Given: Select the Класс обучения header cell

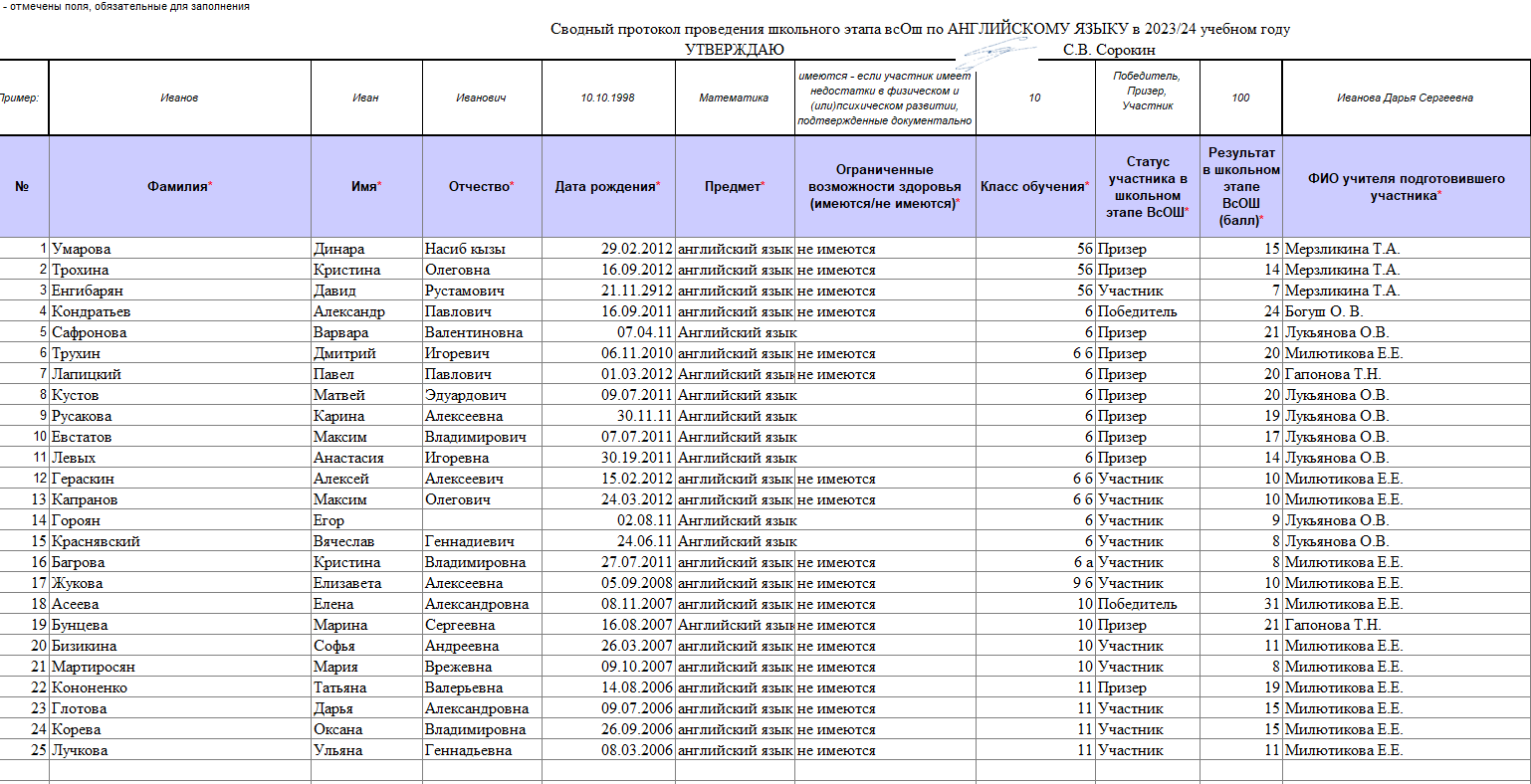Looking at the screenshot, I should (1035, 187).
